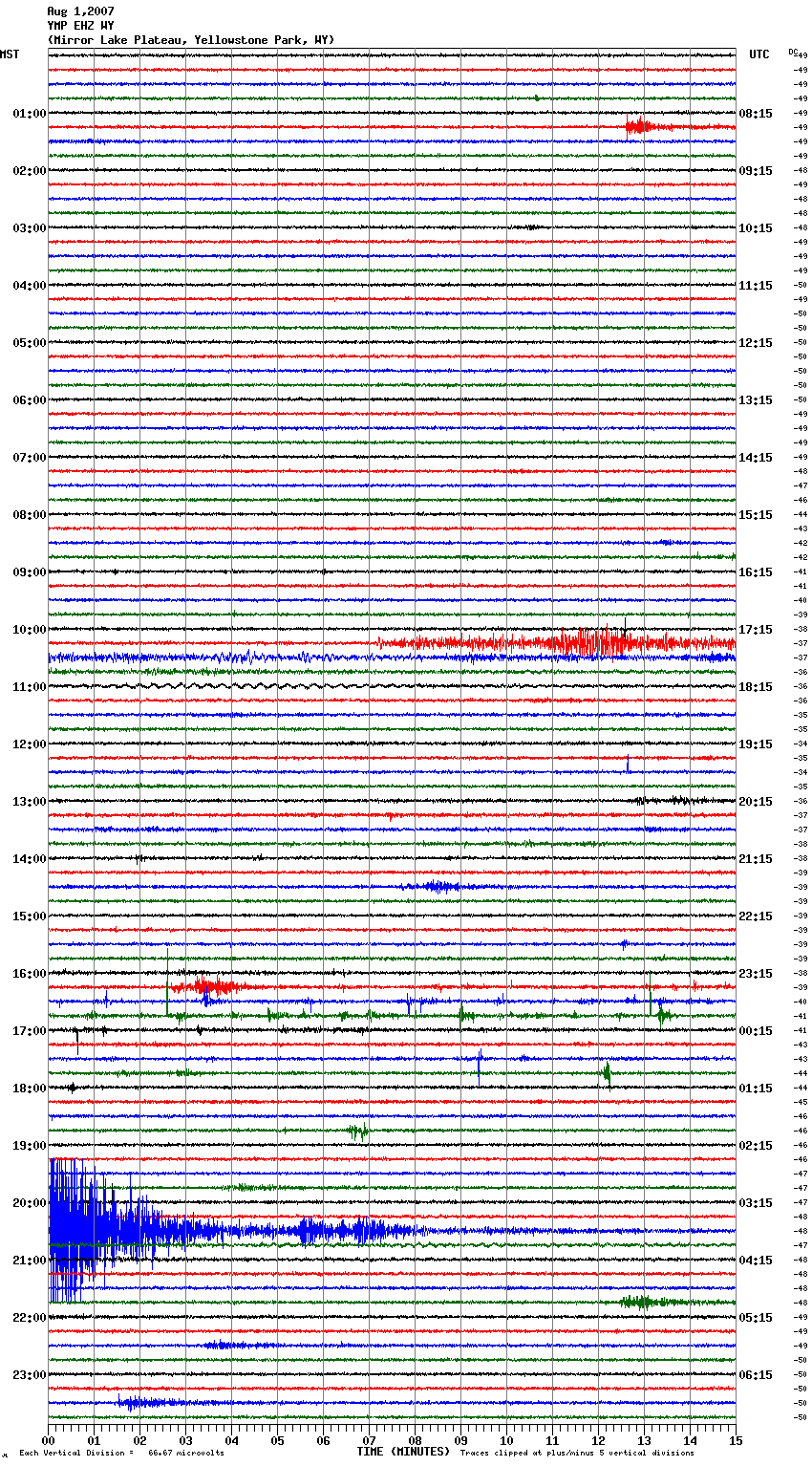812x1466 pixels.
Task: Click the "05" minute axis tick label
Action: 278,1440
